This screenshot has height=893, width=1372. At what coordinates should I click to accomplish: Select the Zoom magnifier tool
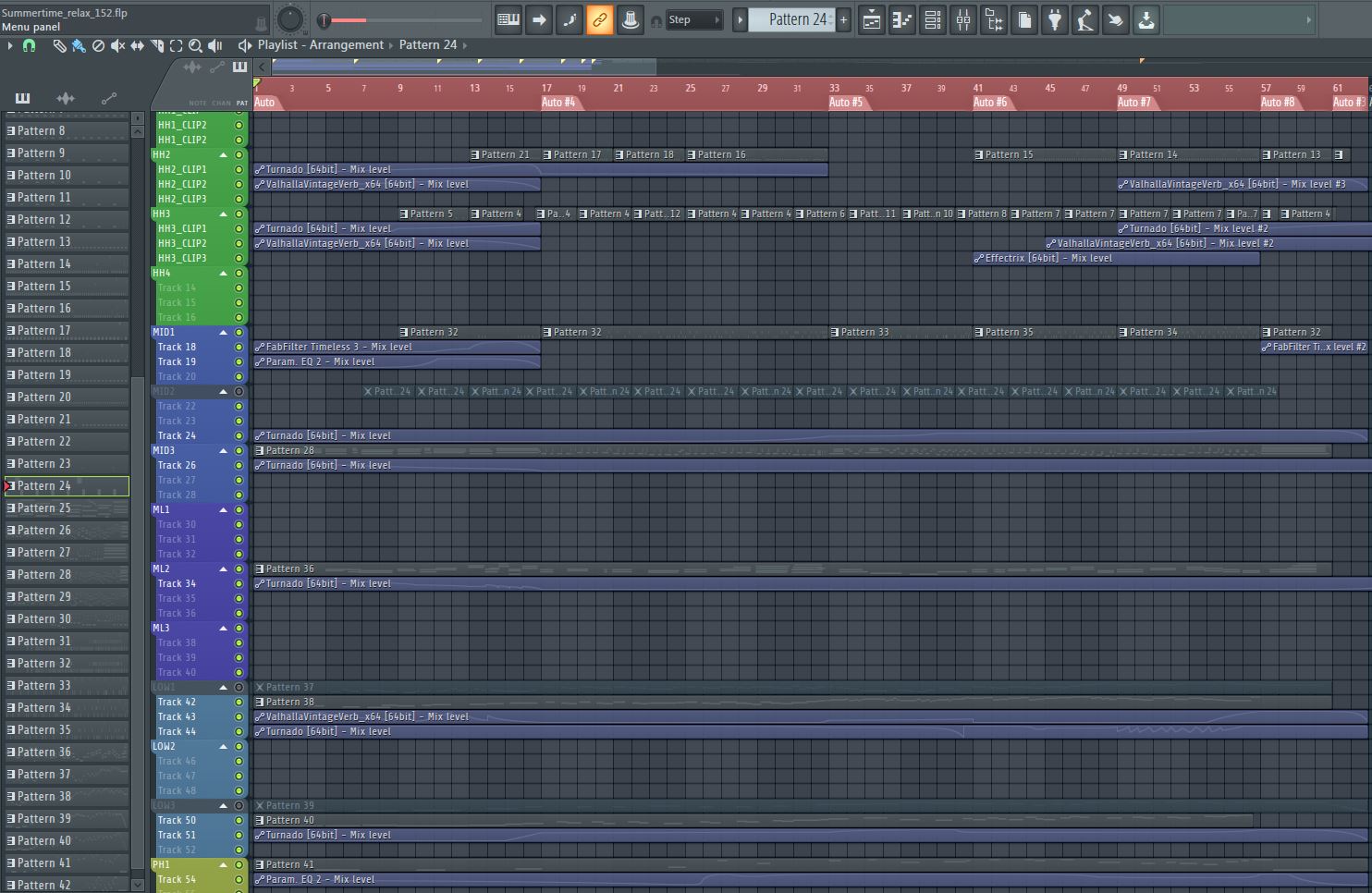(x=195, y=45)
